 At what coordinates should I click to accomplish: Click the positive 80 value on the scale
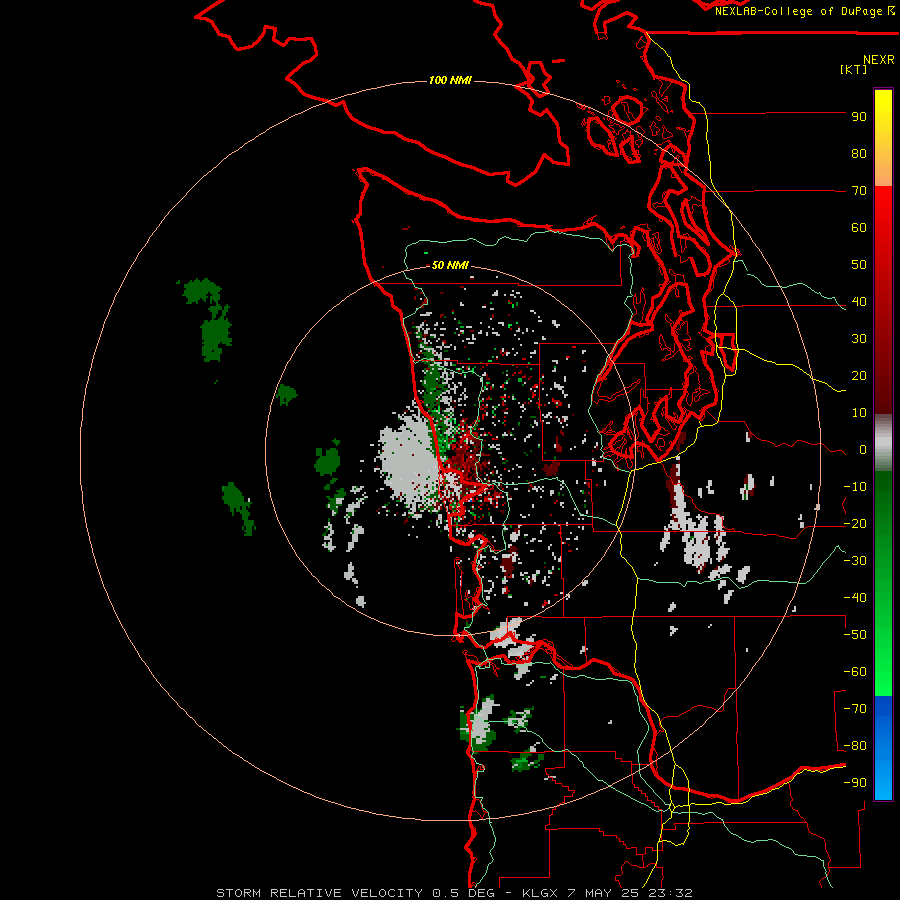point(859,154)
